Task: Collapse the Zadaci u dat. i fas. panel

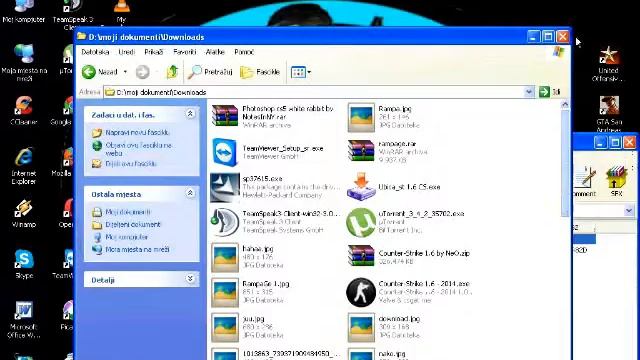Action: click(x=190, y=113)
